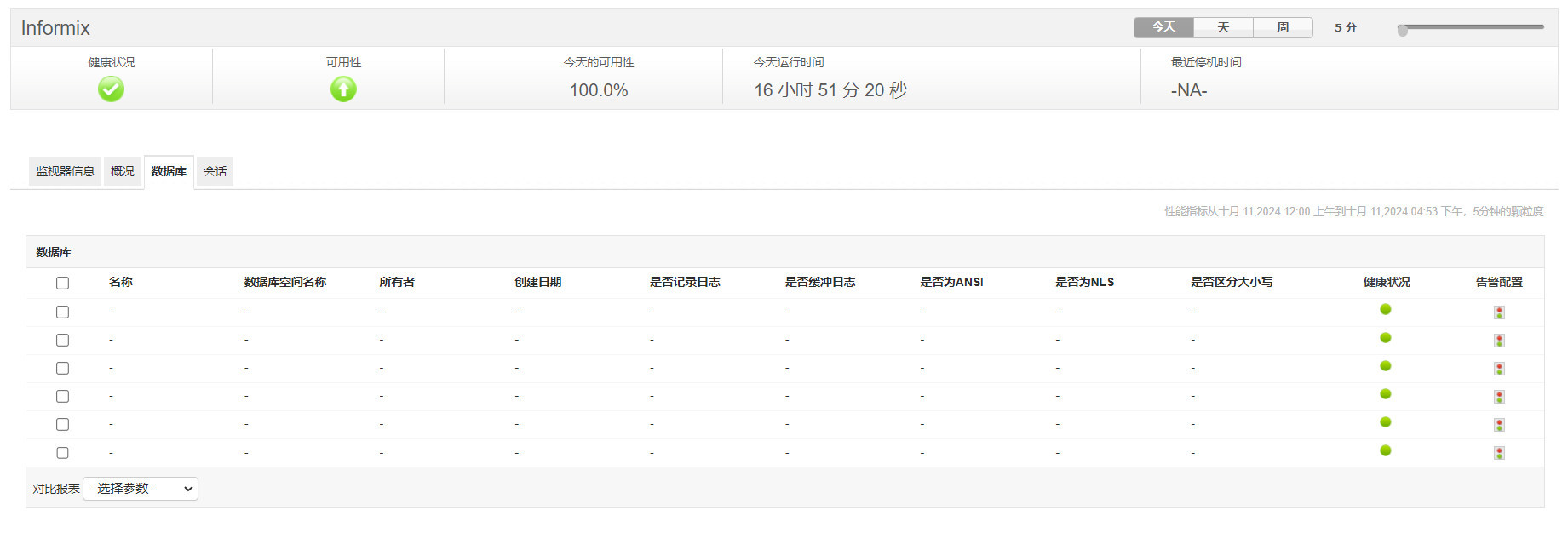Click the 100.0% availability value

tap(599, 90)
